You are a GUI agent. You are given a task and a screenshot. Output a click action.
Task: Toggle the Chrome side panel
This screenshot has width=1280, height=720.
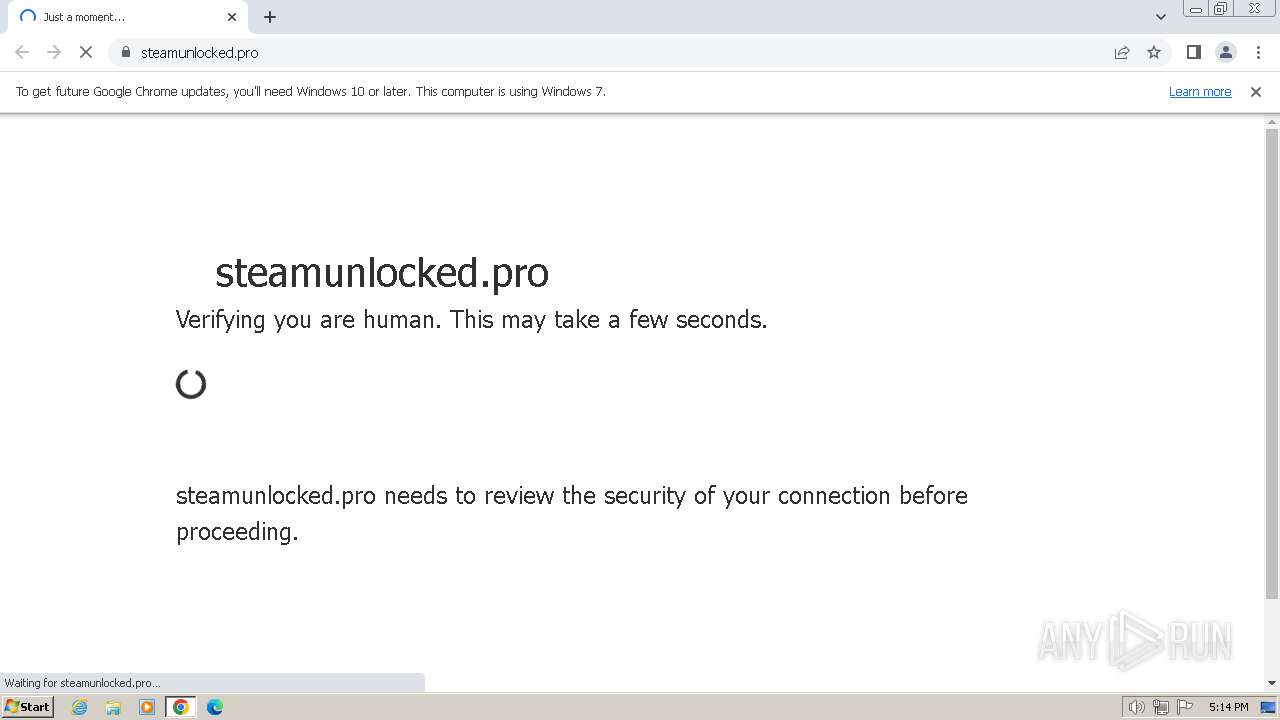[1193, 52]
